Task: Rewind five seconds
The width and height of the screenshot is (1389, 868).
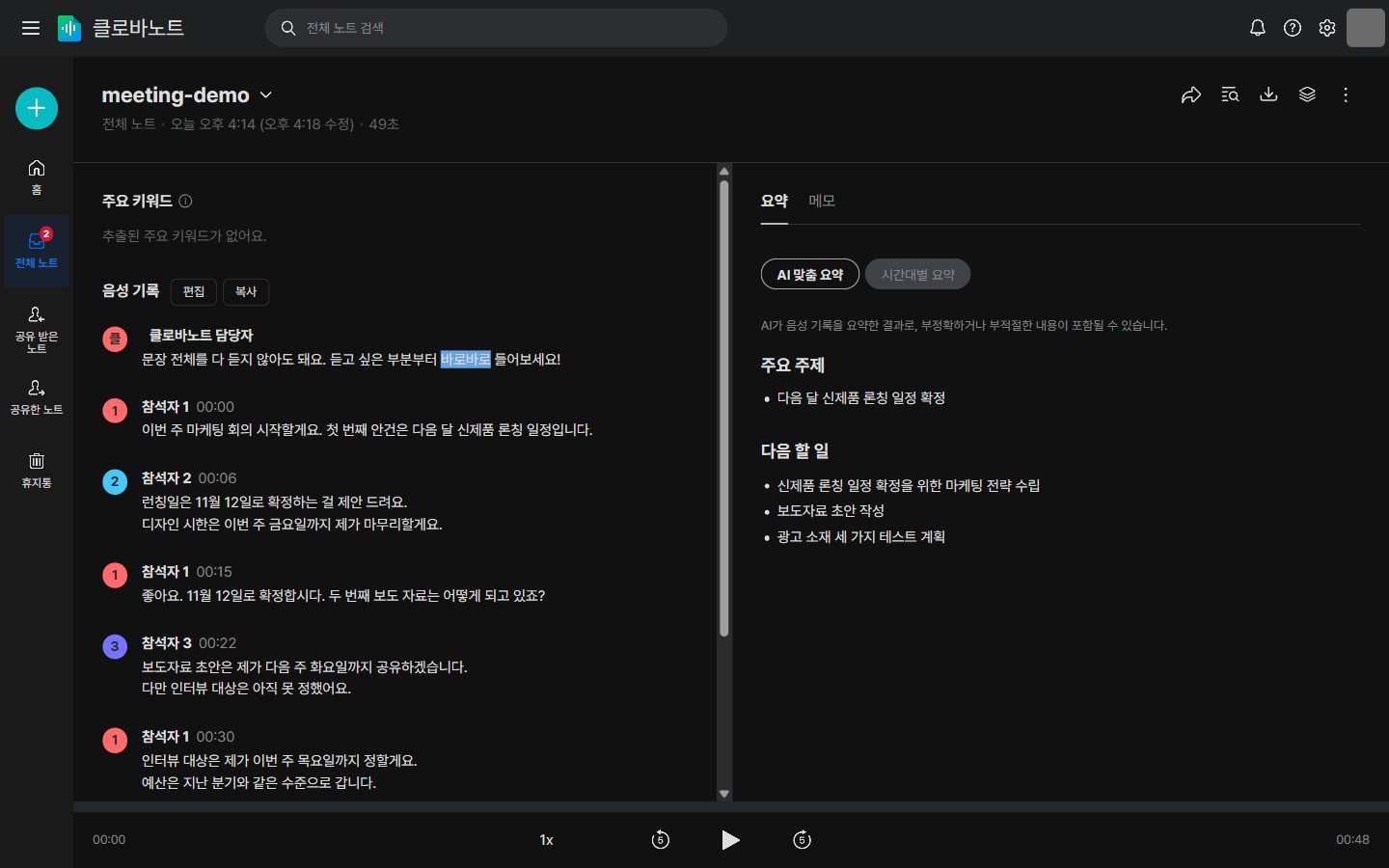Action: click(661, 840)
